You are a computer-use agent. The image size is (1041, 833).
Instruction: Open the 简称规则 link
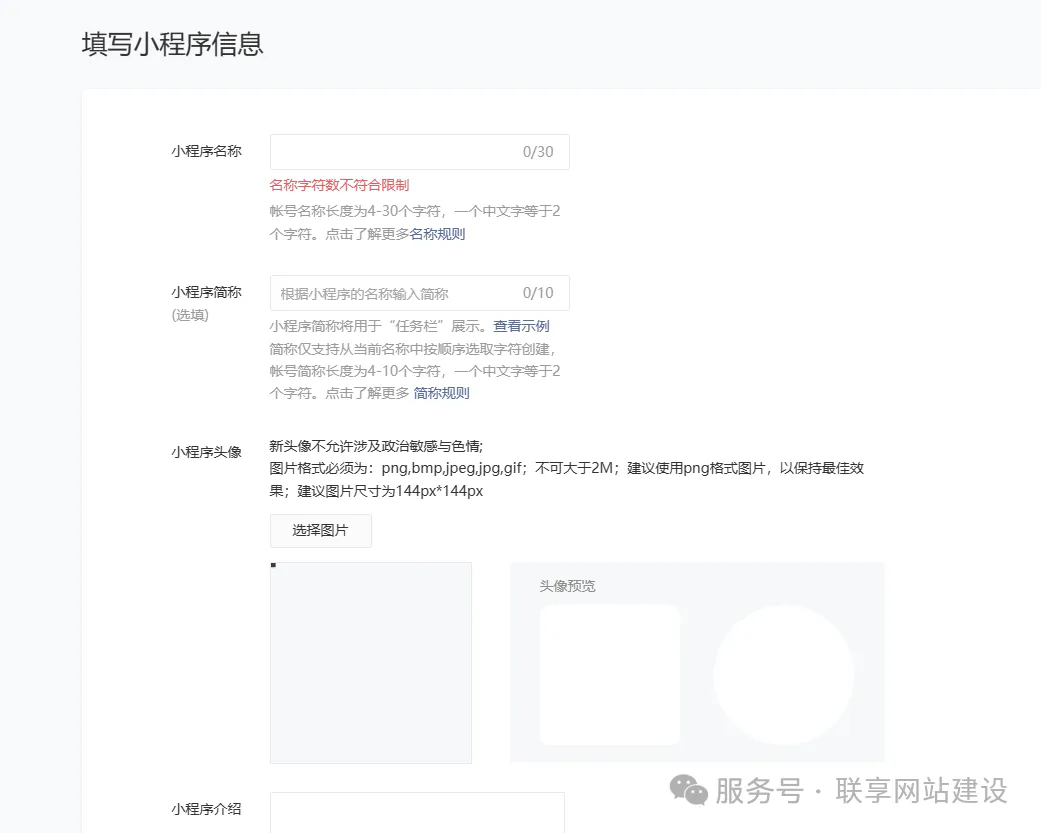click(x=441, y=392)
